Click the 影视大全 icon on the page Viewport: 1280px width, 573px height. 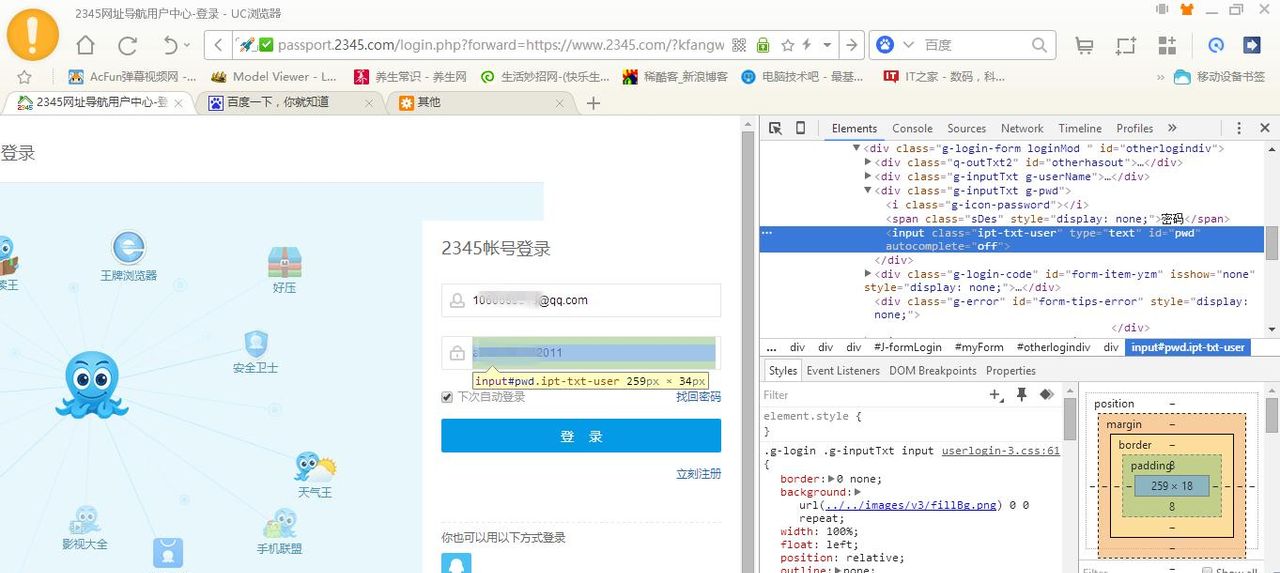(x=85, y=520)
